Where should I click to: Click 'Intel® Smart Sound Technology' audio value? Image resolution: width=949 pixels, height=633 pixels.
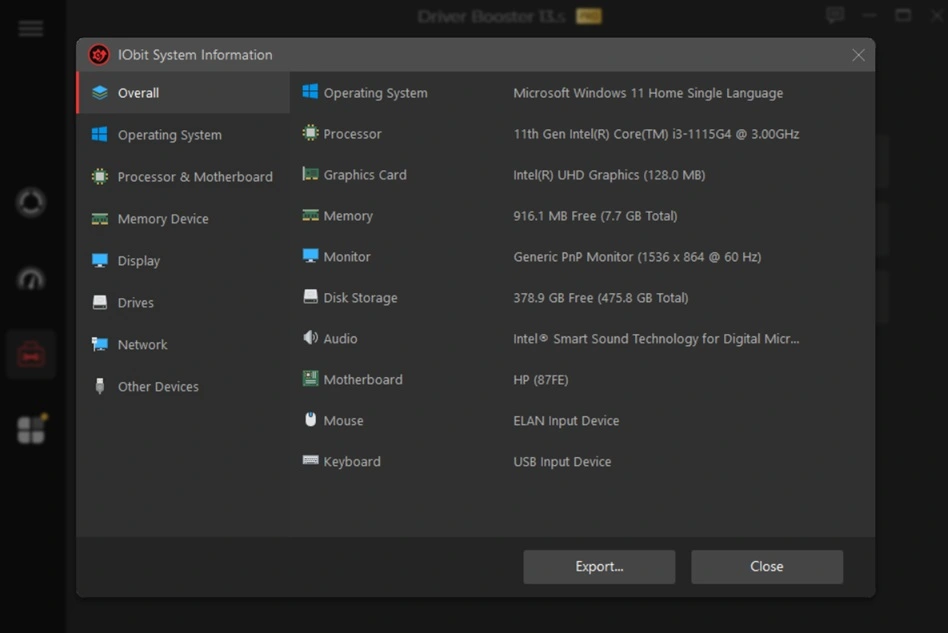[x=656, y=339]
